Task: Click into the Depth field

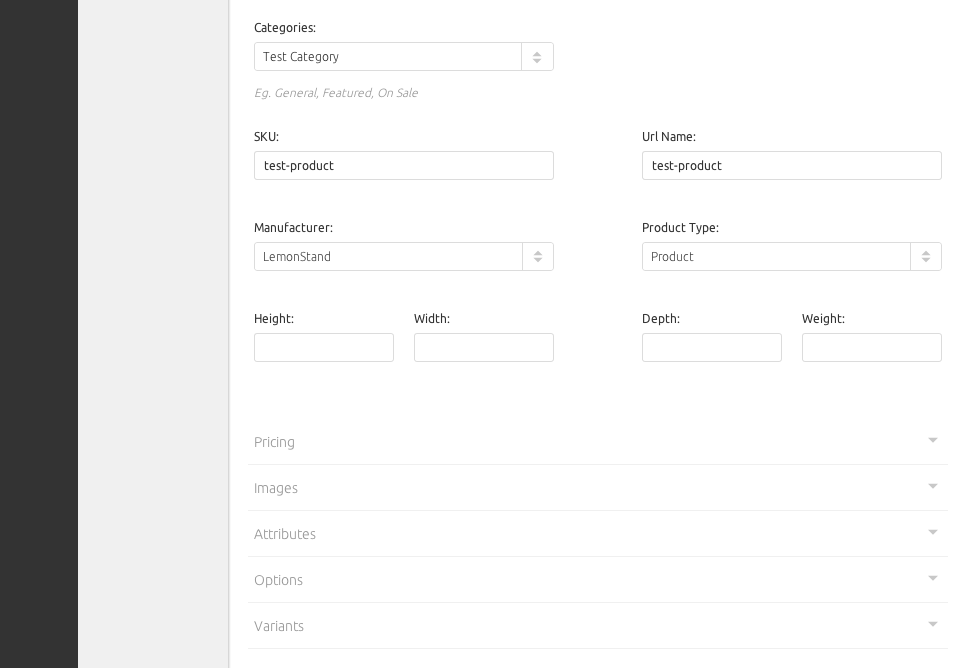Action: coord(712,348)
